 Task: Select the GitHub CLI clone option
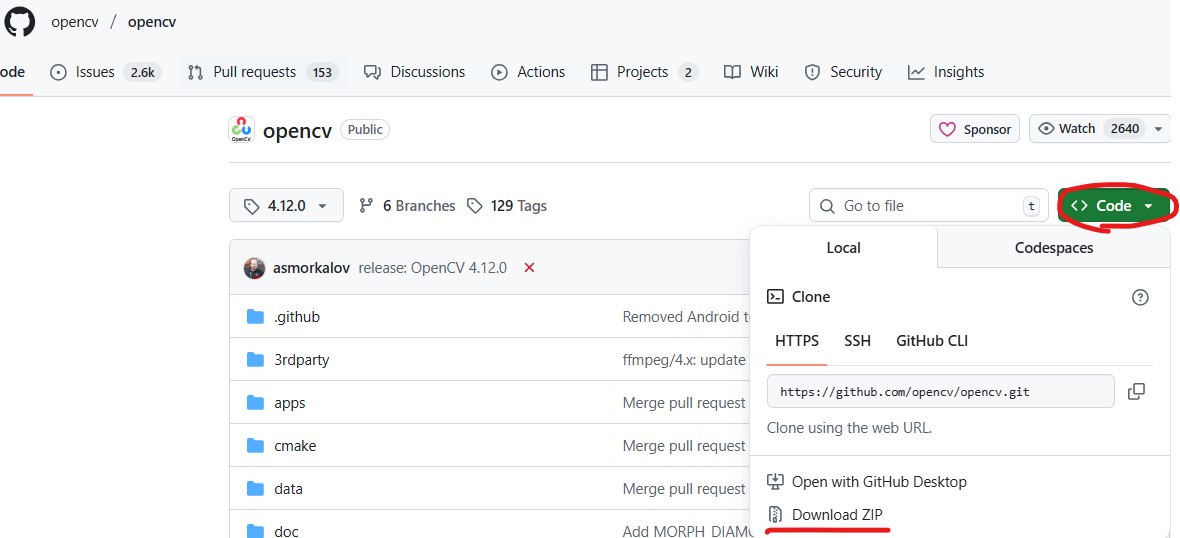coord(932,341)
